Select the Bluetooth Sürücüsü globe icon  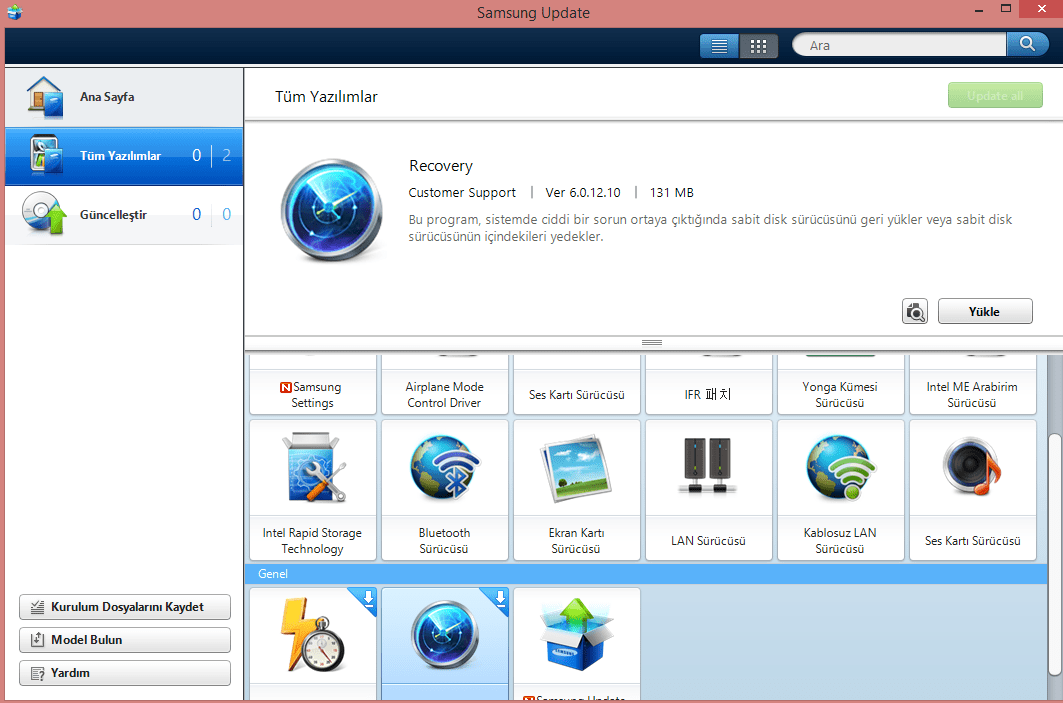click(x=445, y=467)
